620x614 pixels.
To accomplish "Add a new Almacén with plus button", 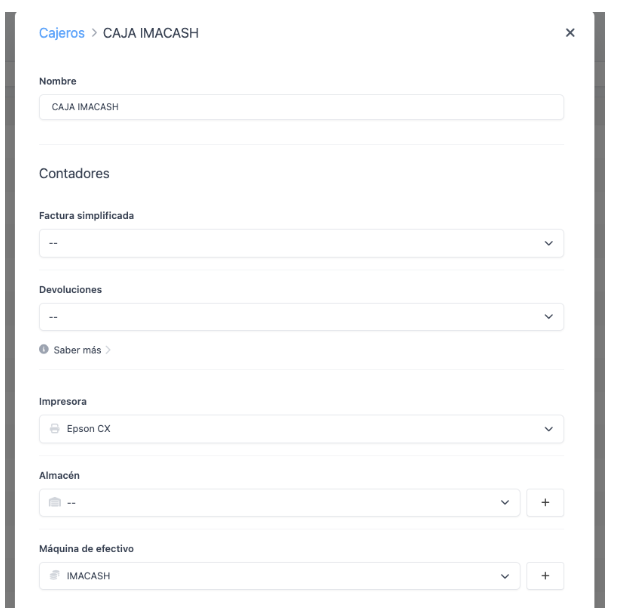I will [x=545, y=503].
